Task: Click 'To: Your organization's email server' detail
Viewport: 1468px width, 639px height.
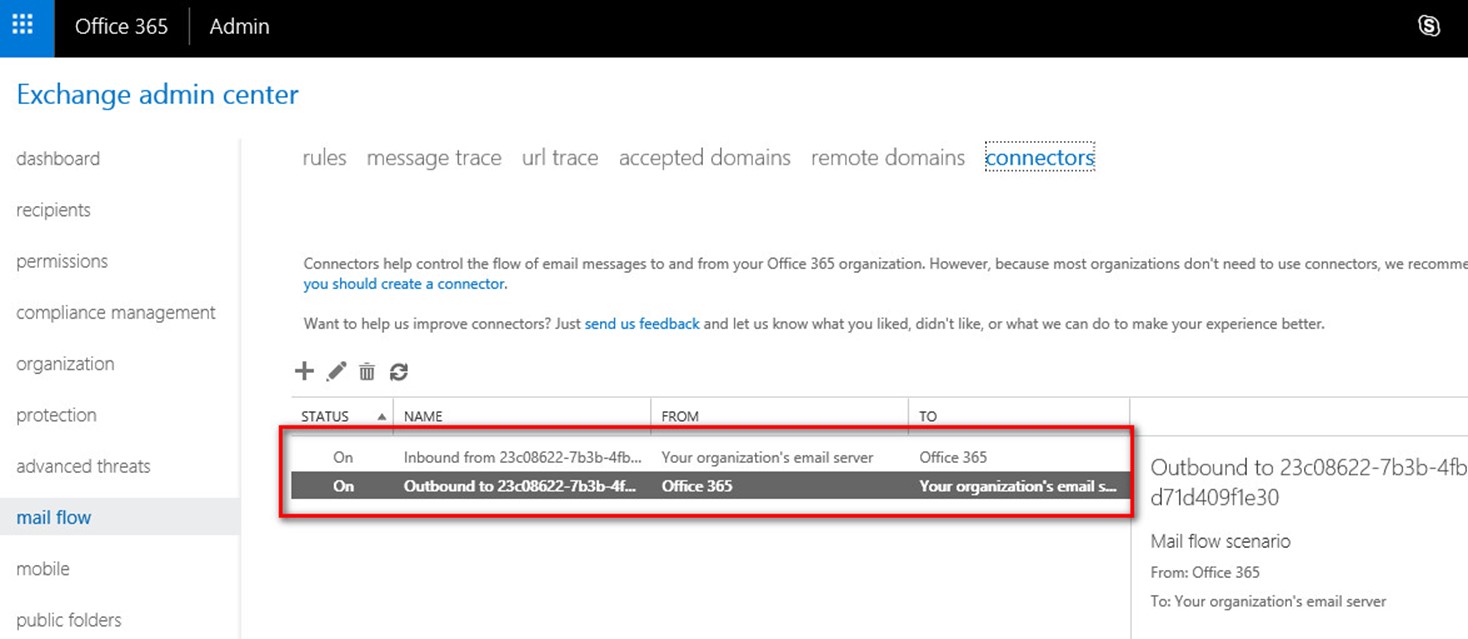Action: click(x=1268, y=601)
